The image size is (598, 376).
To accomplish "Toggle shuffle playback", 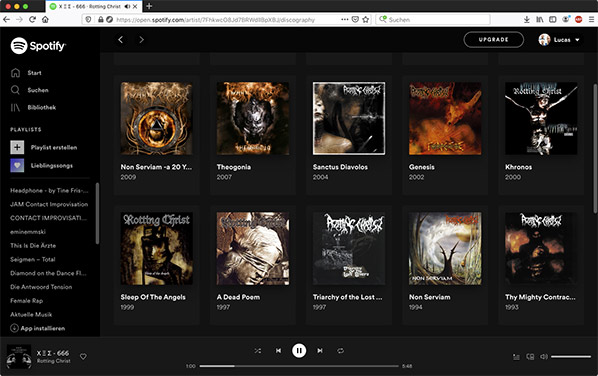I will 258,350.
